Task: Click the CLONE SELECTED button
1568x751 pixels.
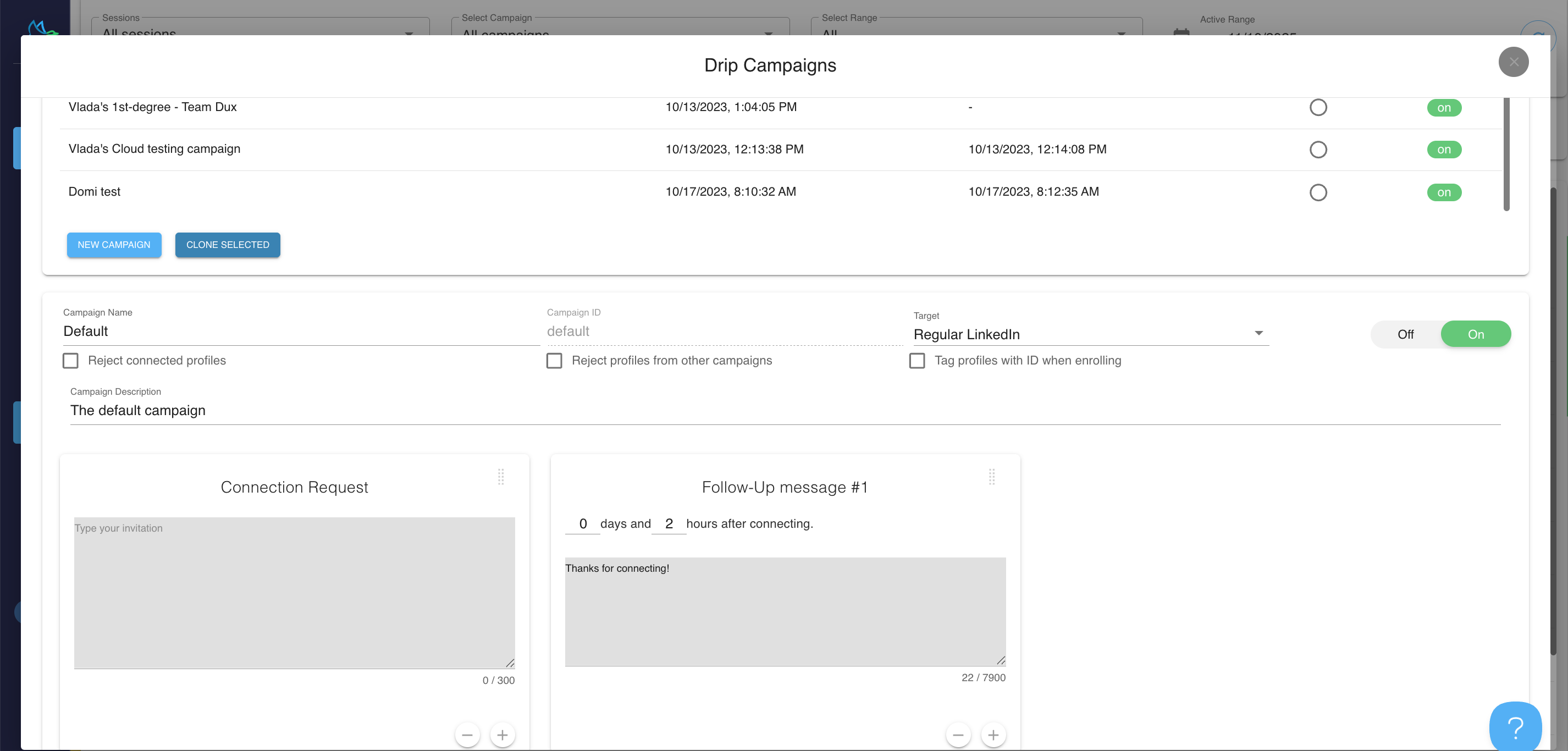Action: (228, 245)
